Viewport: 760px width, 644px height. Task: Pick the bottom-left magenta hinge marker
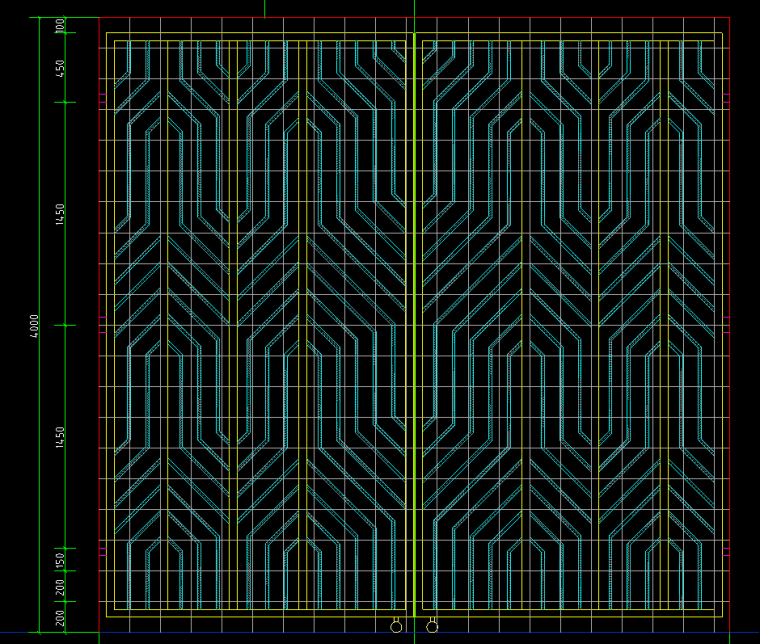(102, 549)
